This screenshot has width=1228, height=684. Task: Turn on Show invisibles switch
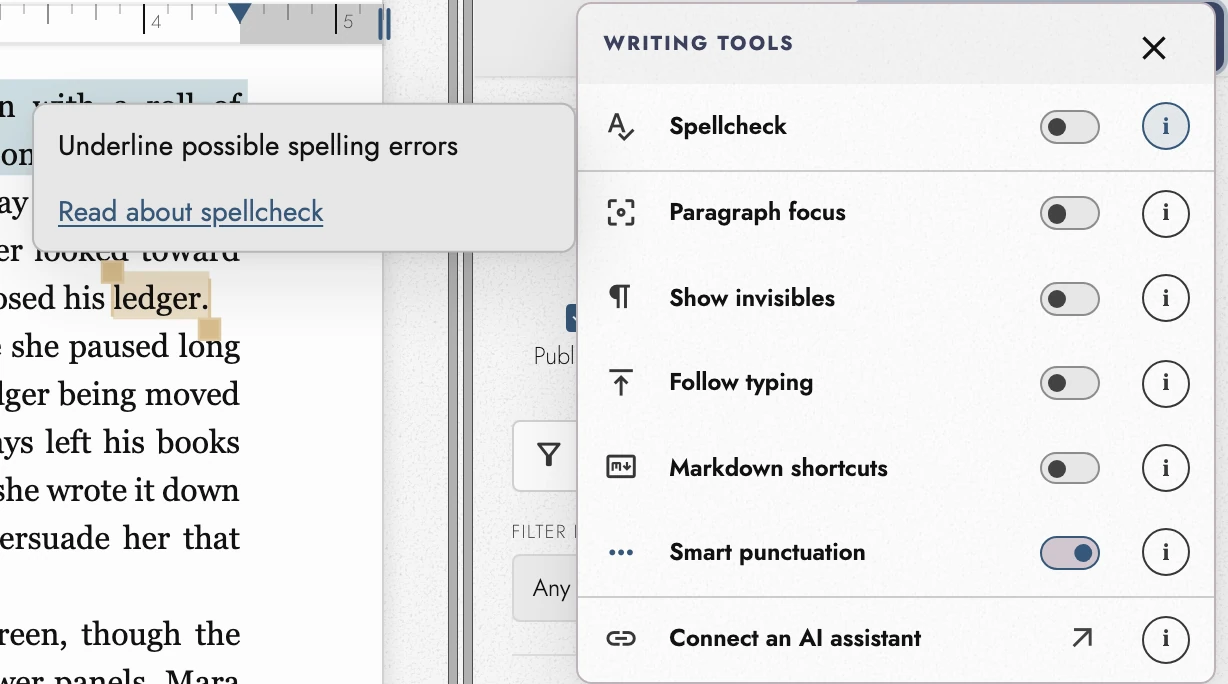click(x=1070, y=298)
